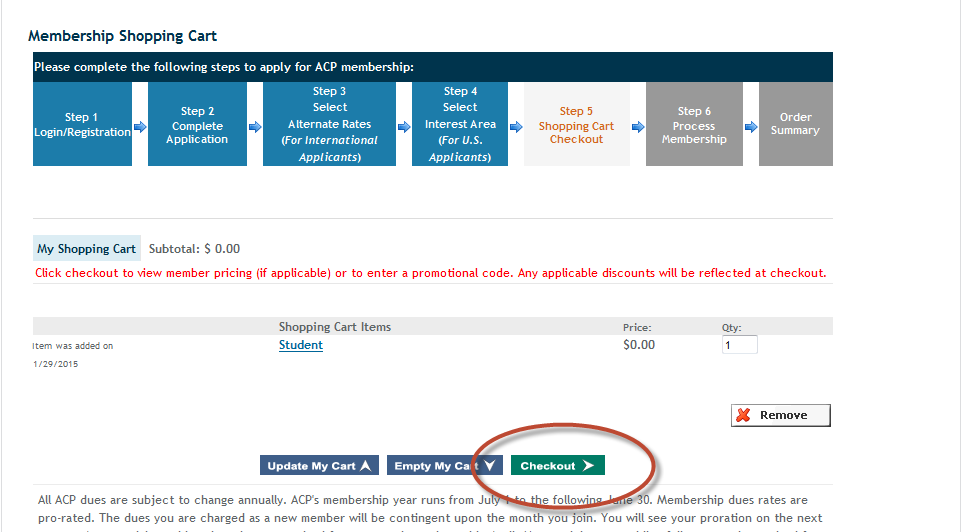The image size is (961, 532).
Task: Open the Order Summary step
Action: [795, 124]
